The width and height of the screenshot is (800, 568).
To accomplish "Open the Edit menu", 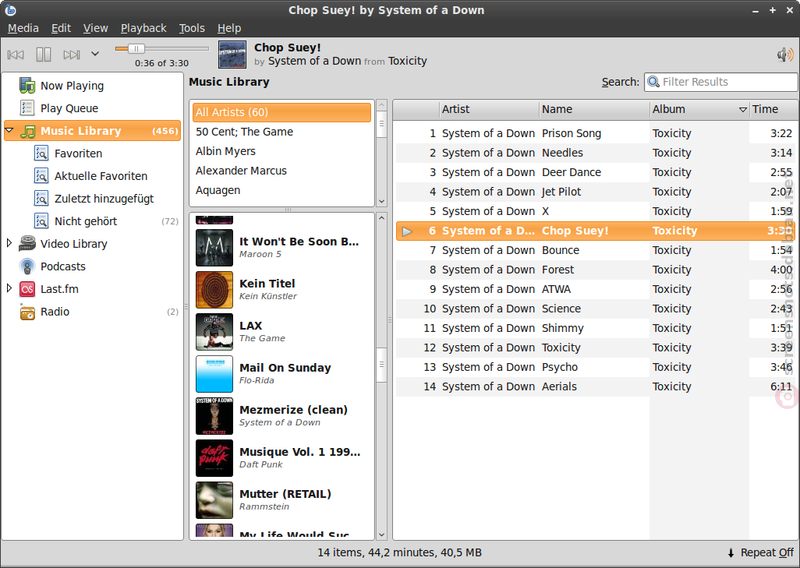I will point(61,28).
